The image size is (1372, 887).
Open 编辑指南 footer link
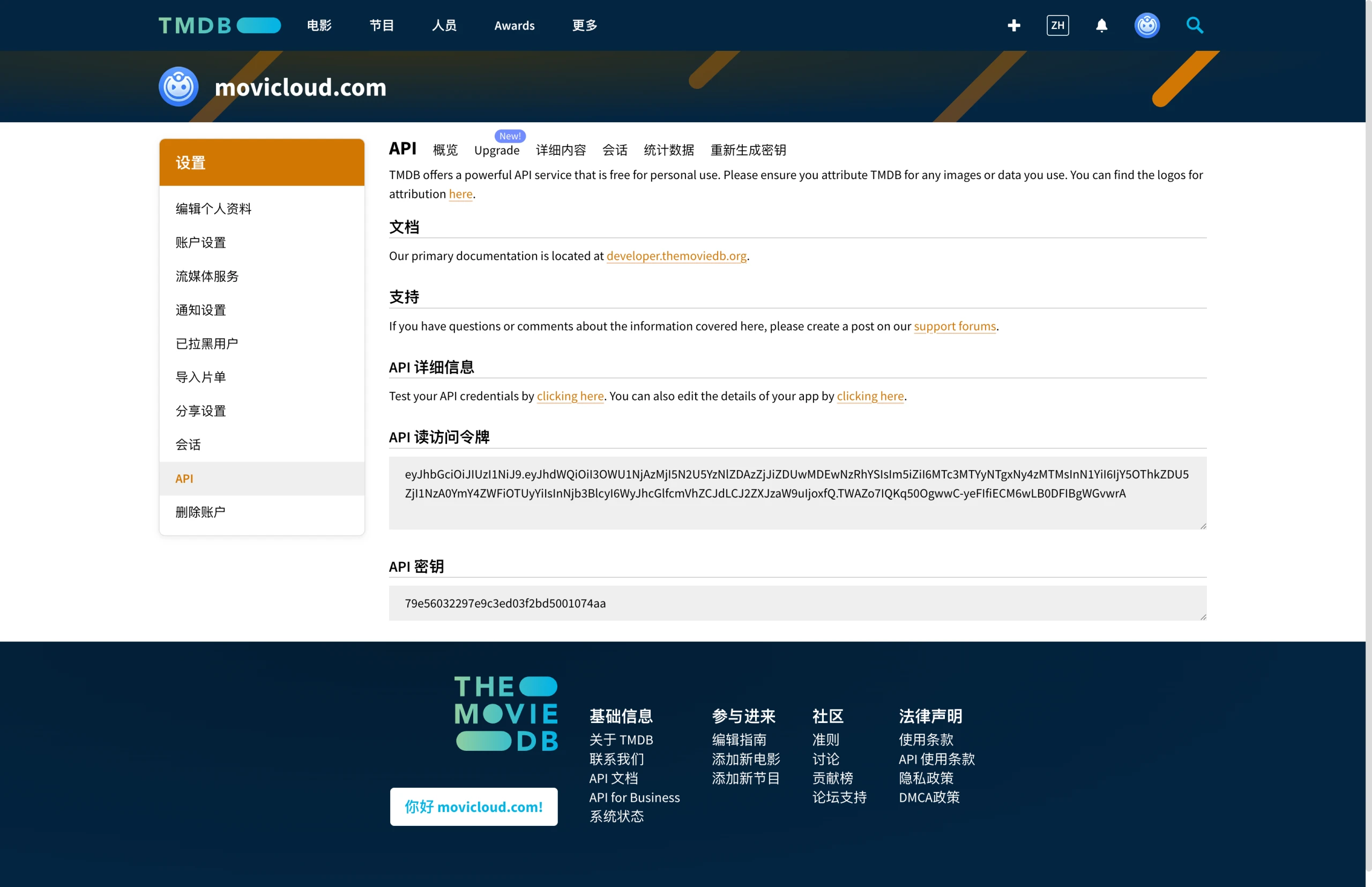pos(739,740)
